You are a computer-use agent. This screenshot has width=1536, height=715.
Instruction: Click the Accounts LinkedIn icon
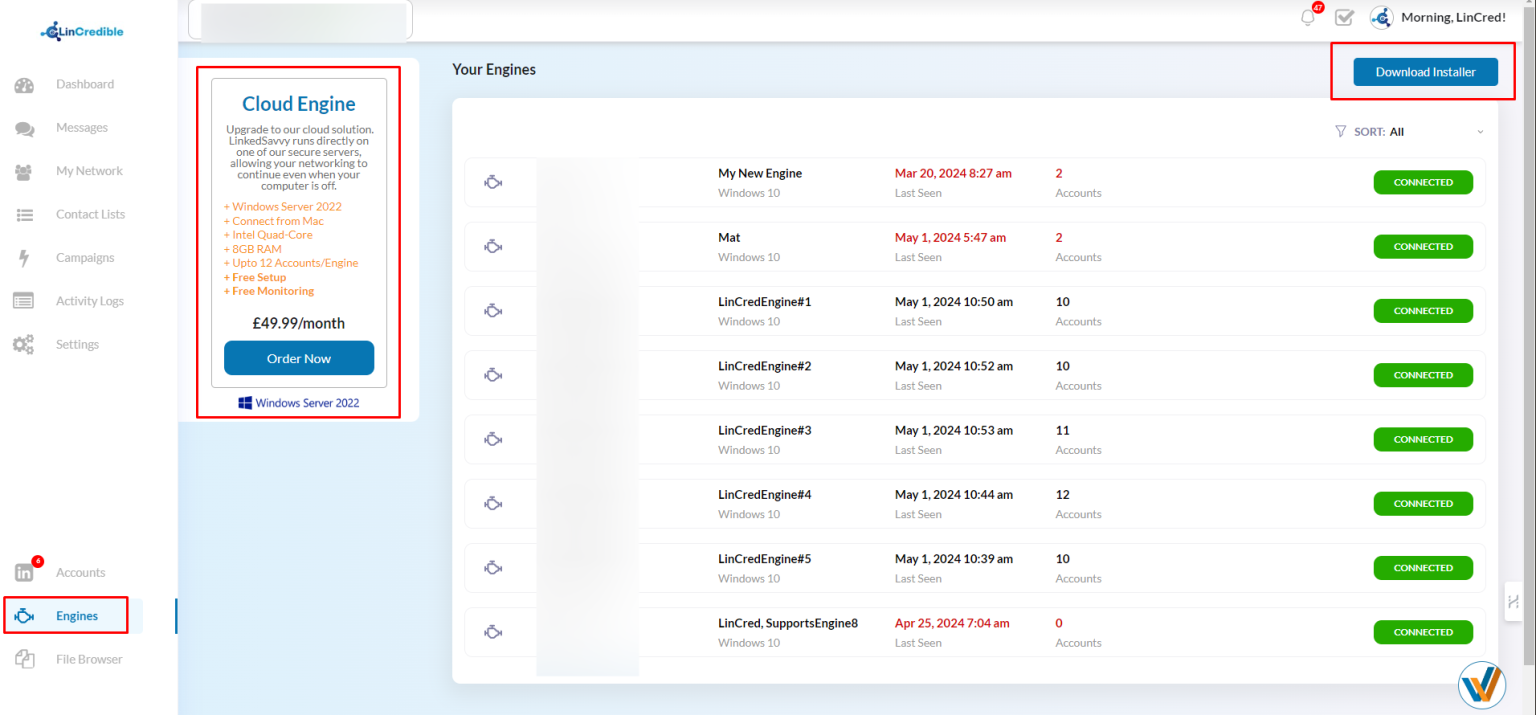[24, 573]
